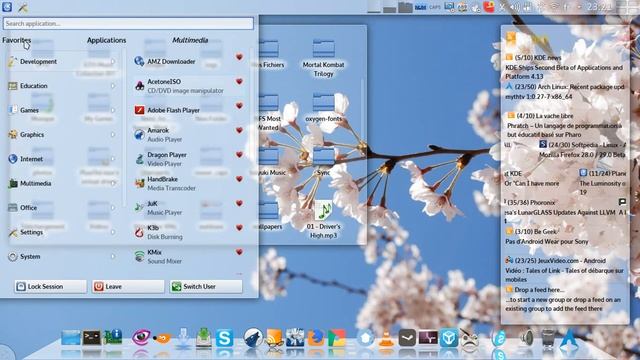Switch to the Applications section header
Image resolution: width=640 pixels, height=360 pixels.
coord(106,40)
